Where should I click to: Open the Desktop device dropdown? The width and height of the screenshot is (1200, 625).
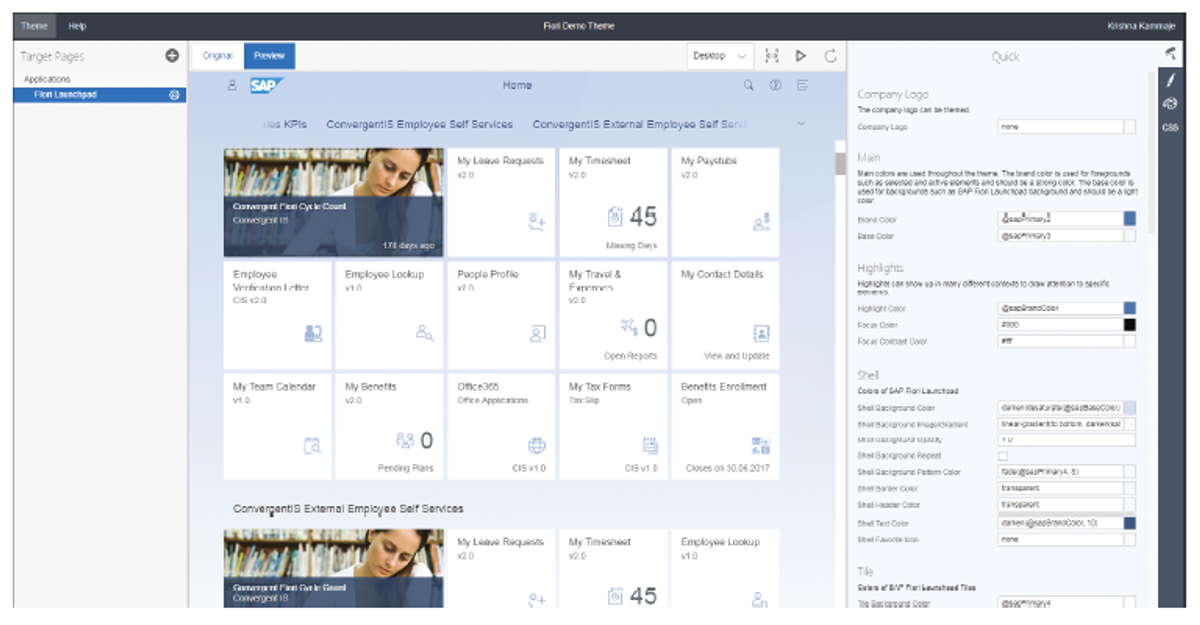point(718,56)
